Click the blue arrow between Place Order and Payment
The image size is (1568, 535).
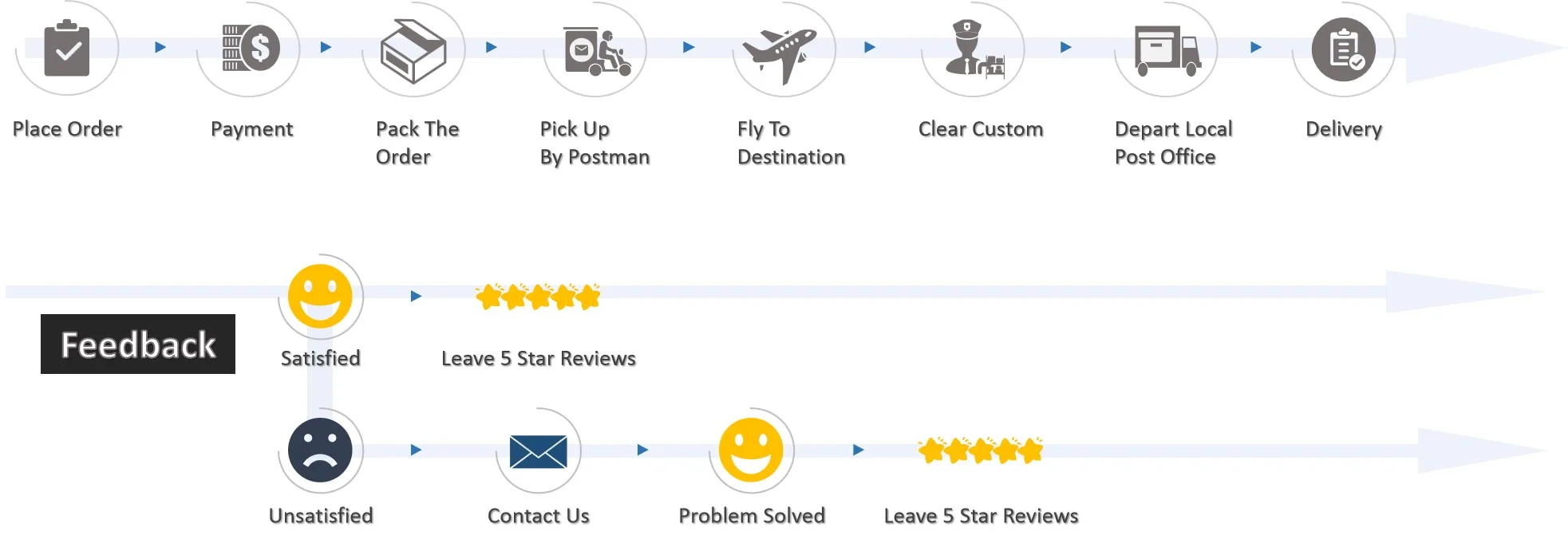click(160, 47)
